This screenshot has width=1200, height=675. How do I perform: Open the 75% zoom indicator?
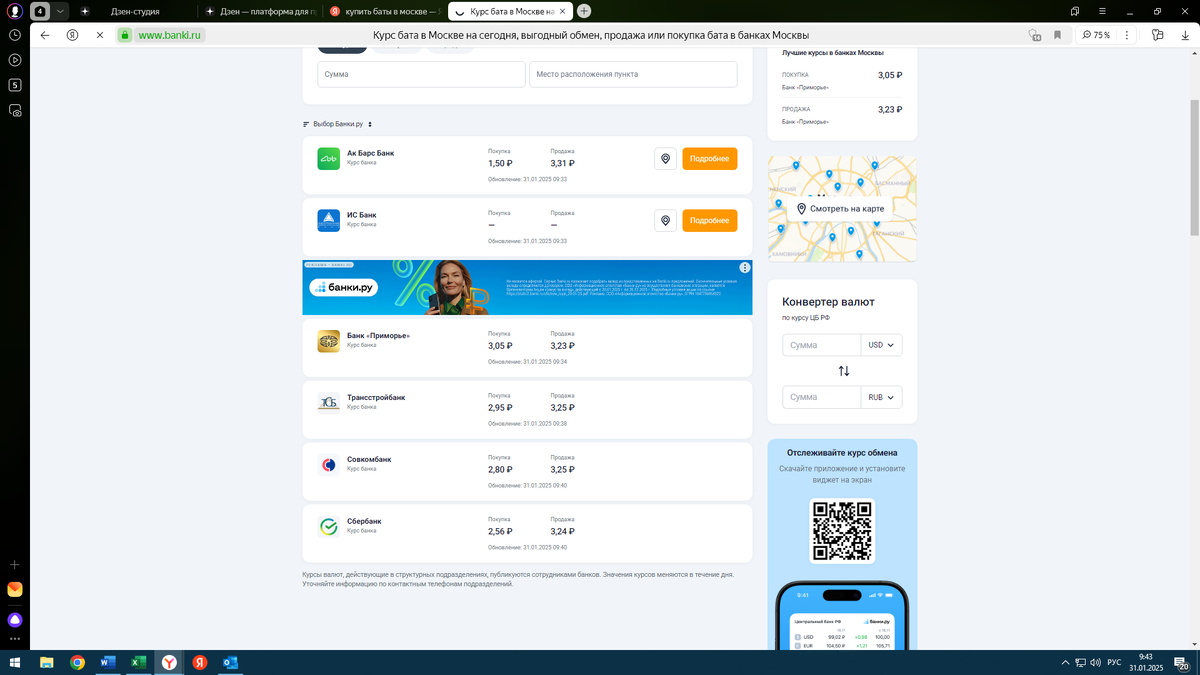pos(1096,34)
